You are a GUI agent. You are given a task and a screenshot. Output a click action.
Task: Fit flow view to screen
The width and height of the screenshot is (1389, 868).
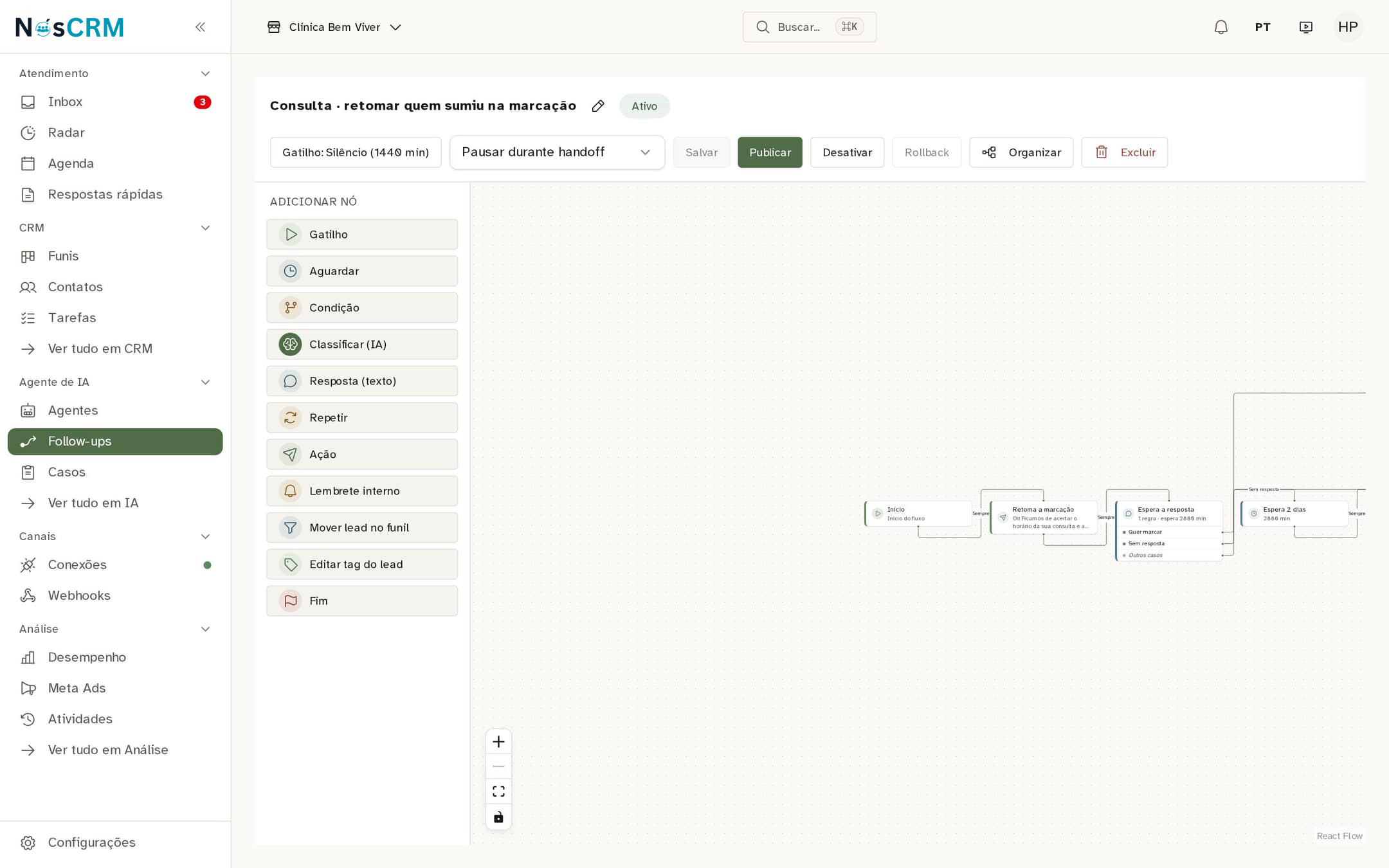pos(498,791)
